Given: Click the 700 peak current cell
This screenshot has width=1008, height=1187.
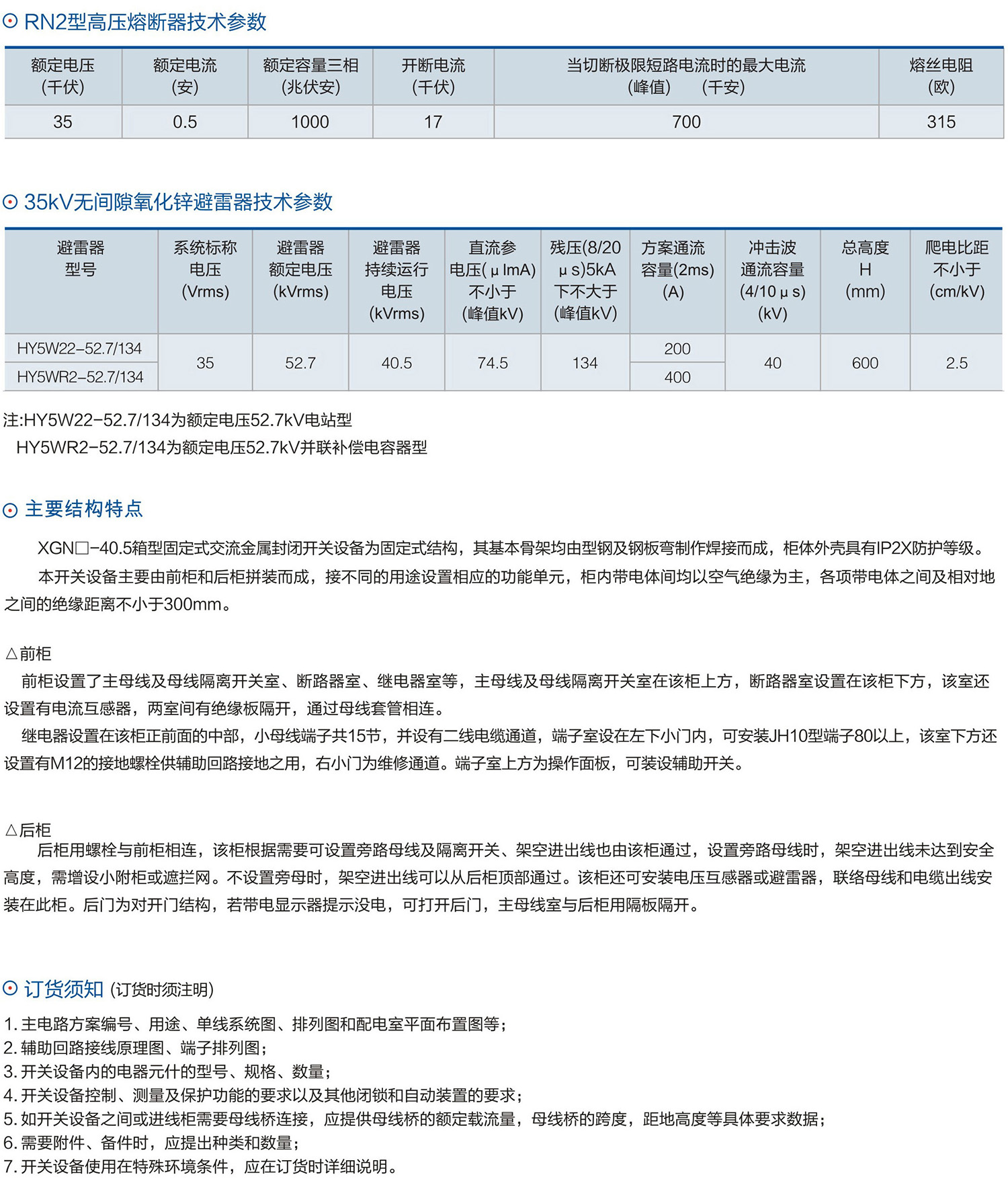Looking at the screenshot, I should click(685, 122).
